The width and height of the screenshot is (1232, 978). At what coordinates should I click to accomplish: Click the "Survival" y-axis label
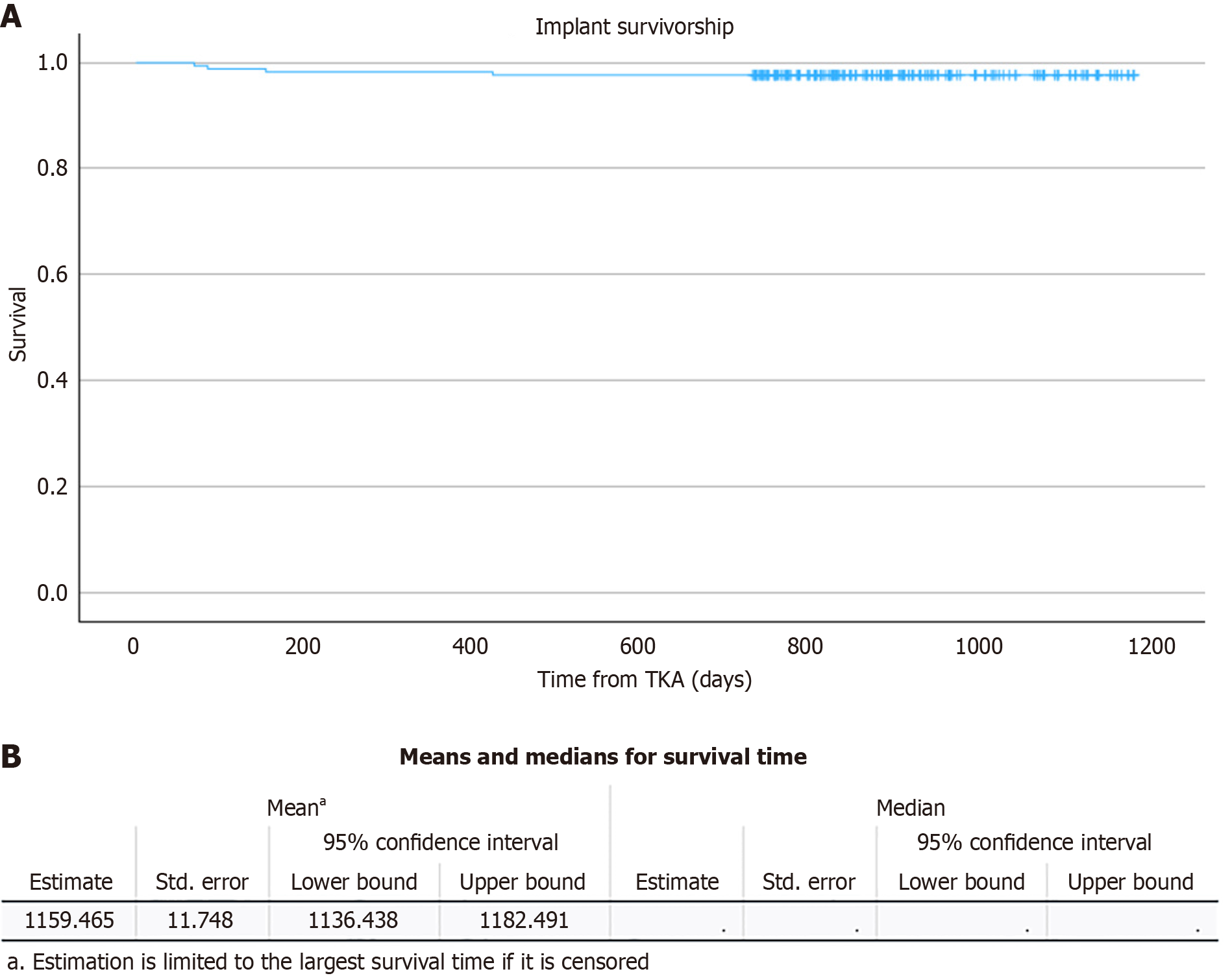(x=18, y=324)
